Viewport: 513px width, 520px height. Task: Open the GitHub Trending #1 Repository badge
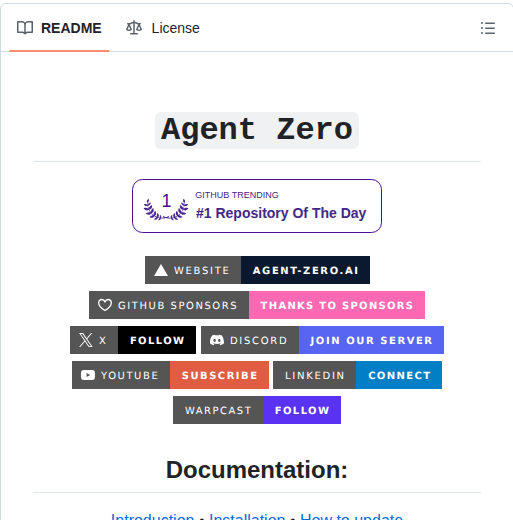point(257,206)
